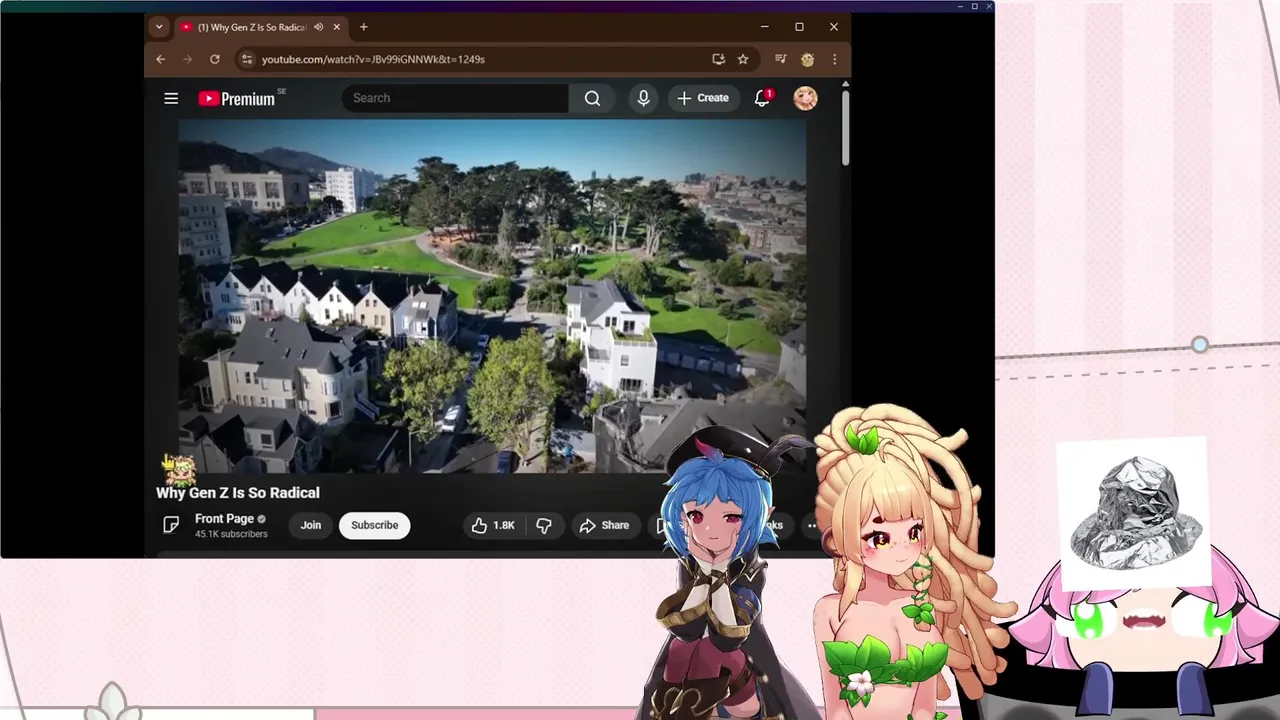Mute tab via speaker icon
This screenshot has width=1280, height=720.
click(x=318, y=27)
